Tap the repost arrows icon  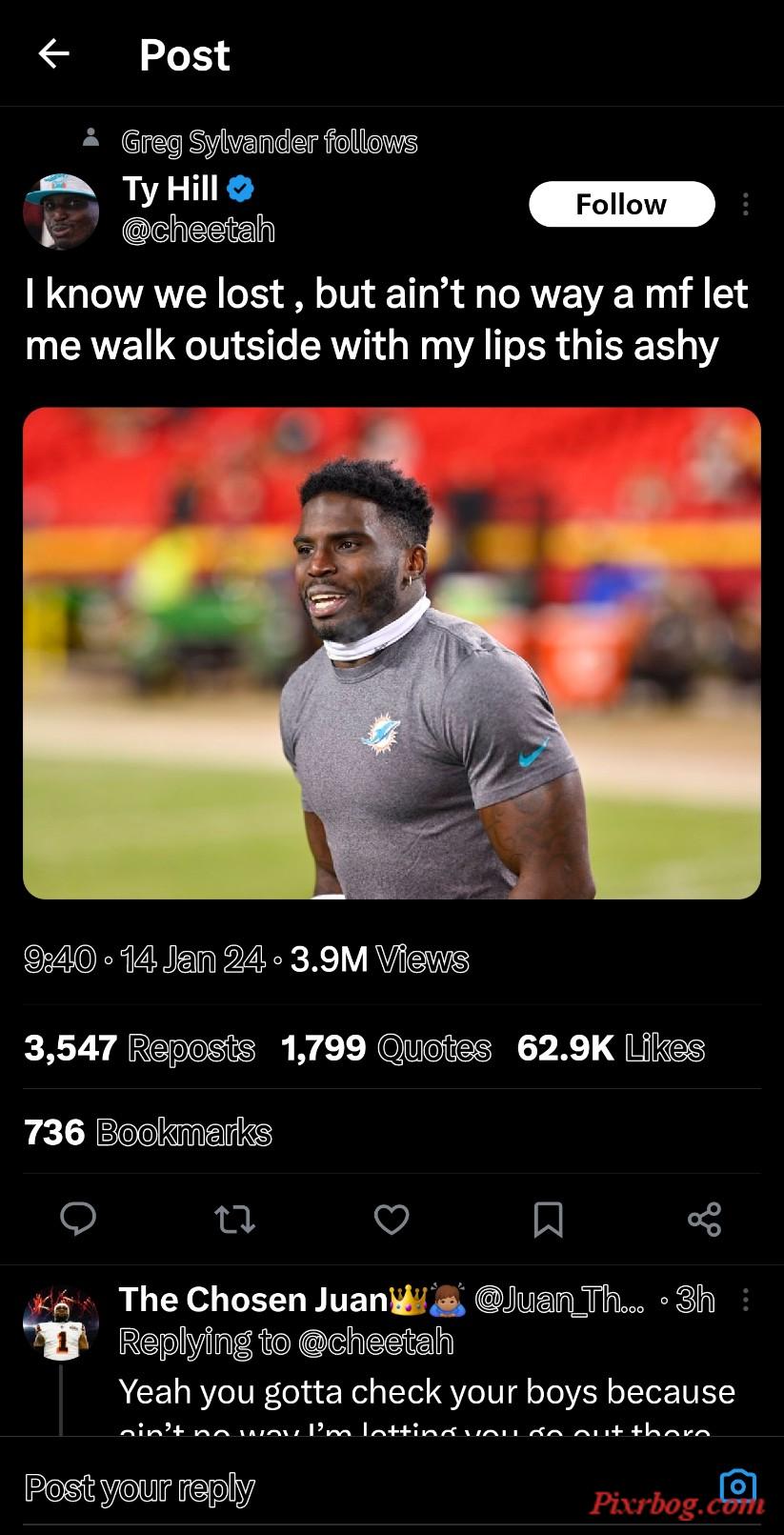point(234,1219)
